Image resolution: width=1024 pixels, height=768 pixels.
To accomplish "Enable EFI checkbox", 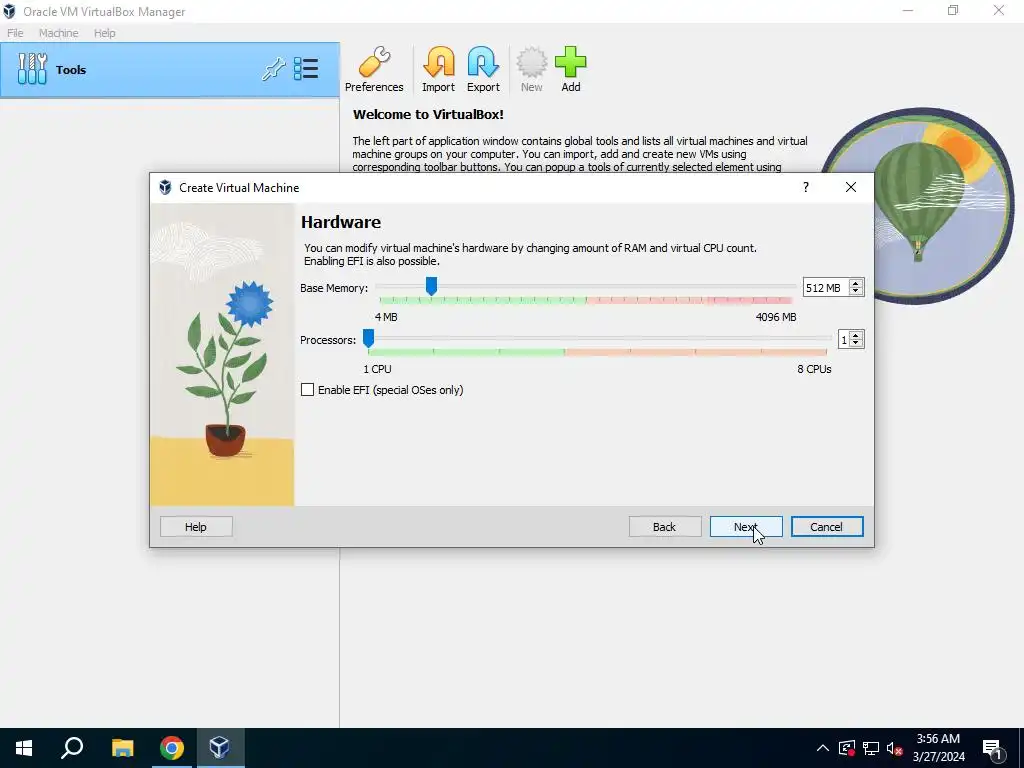I will coord(308,390).
